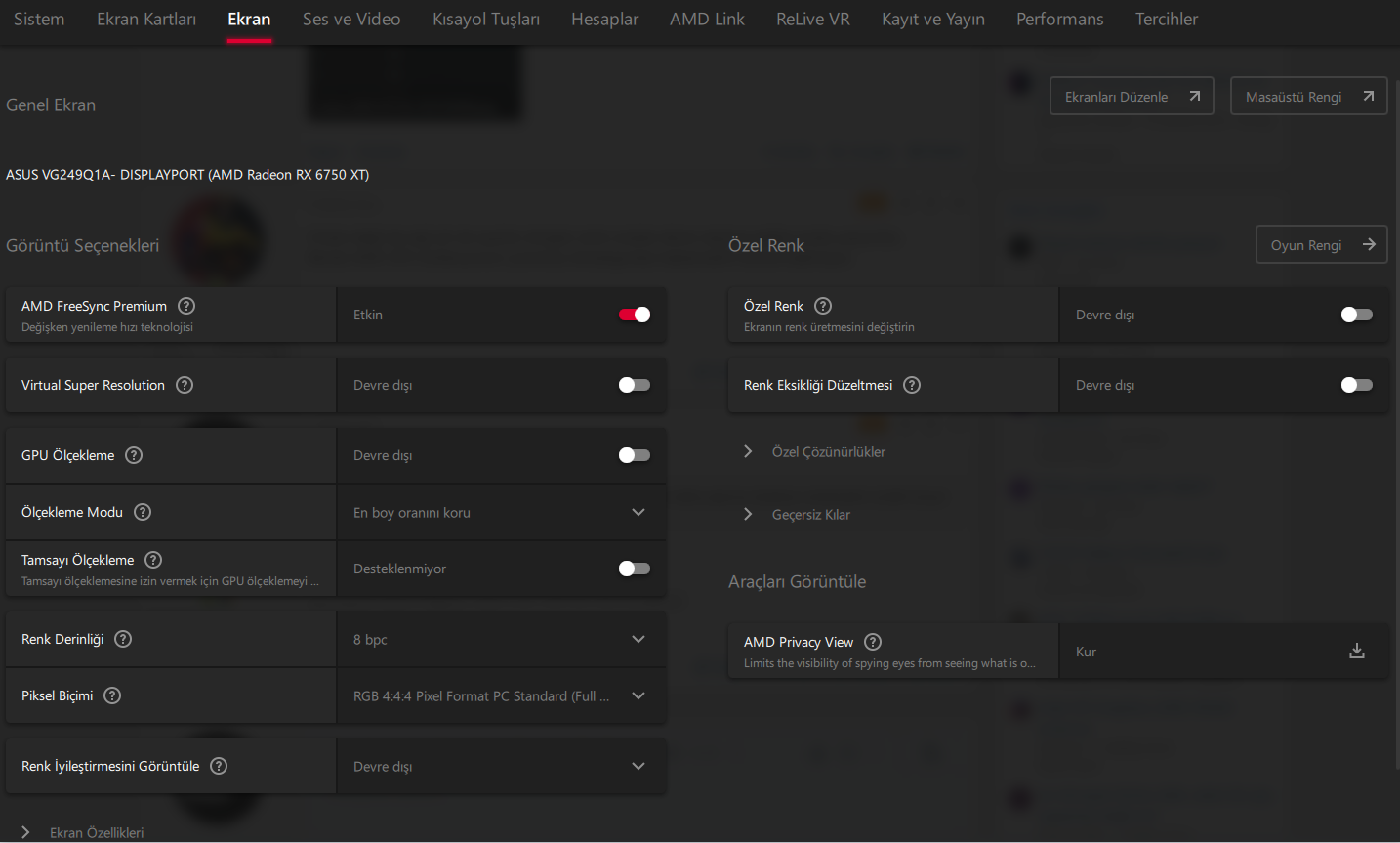Switch on Renk Eksikliği Düzeltmesi

(x=1357, y=385)
